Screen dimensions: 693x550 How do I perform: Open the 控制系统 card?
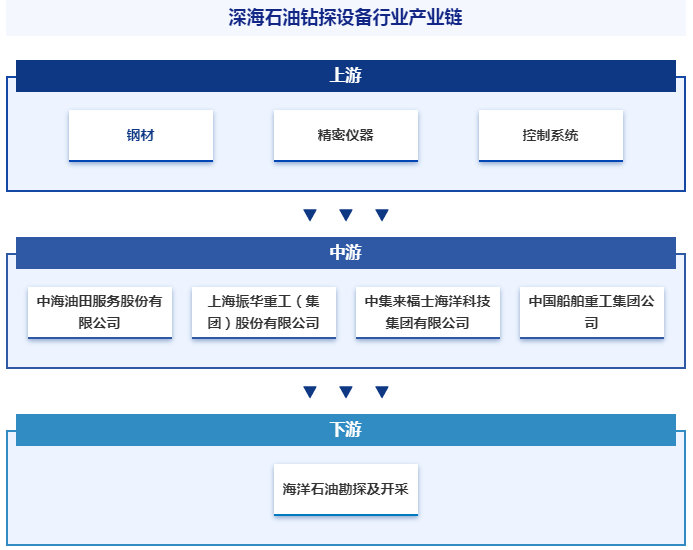551,136
